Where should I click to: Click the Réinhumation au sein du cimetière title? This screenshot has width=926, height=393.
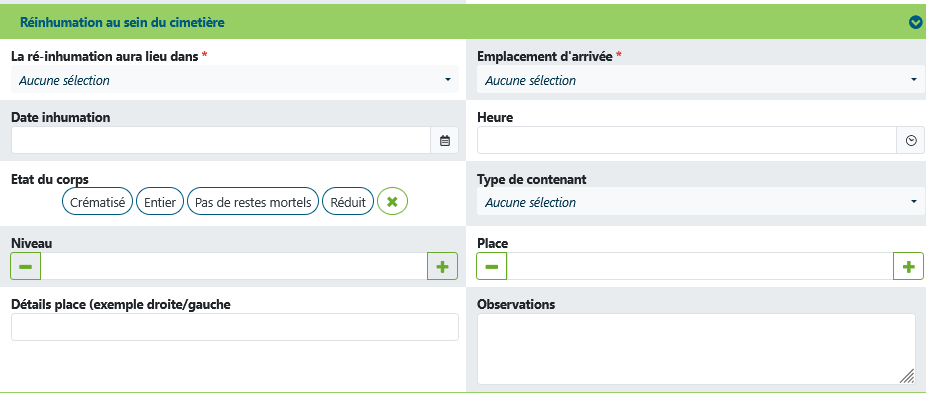pos(122,22)
